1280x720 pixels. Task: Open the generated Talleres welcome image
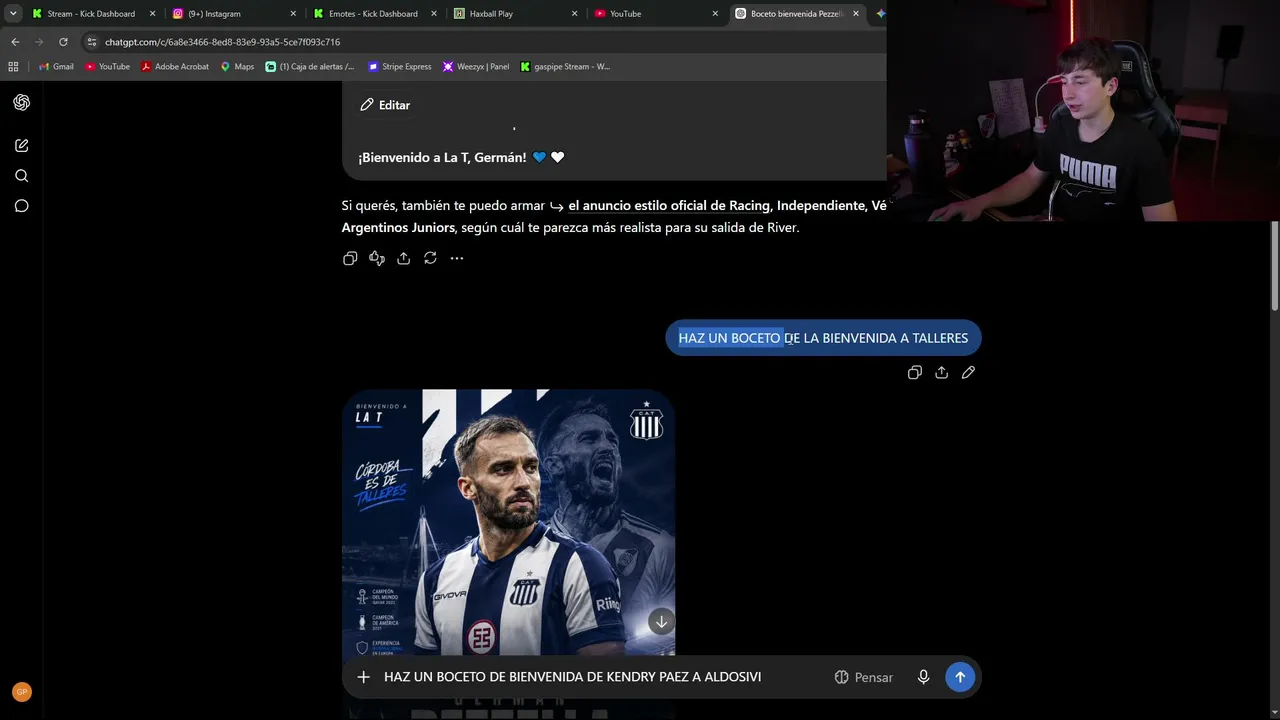point(508,522)
